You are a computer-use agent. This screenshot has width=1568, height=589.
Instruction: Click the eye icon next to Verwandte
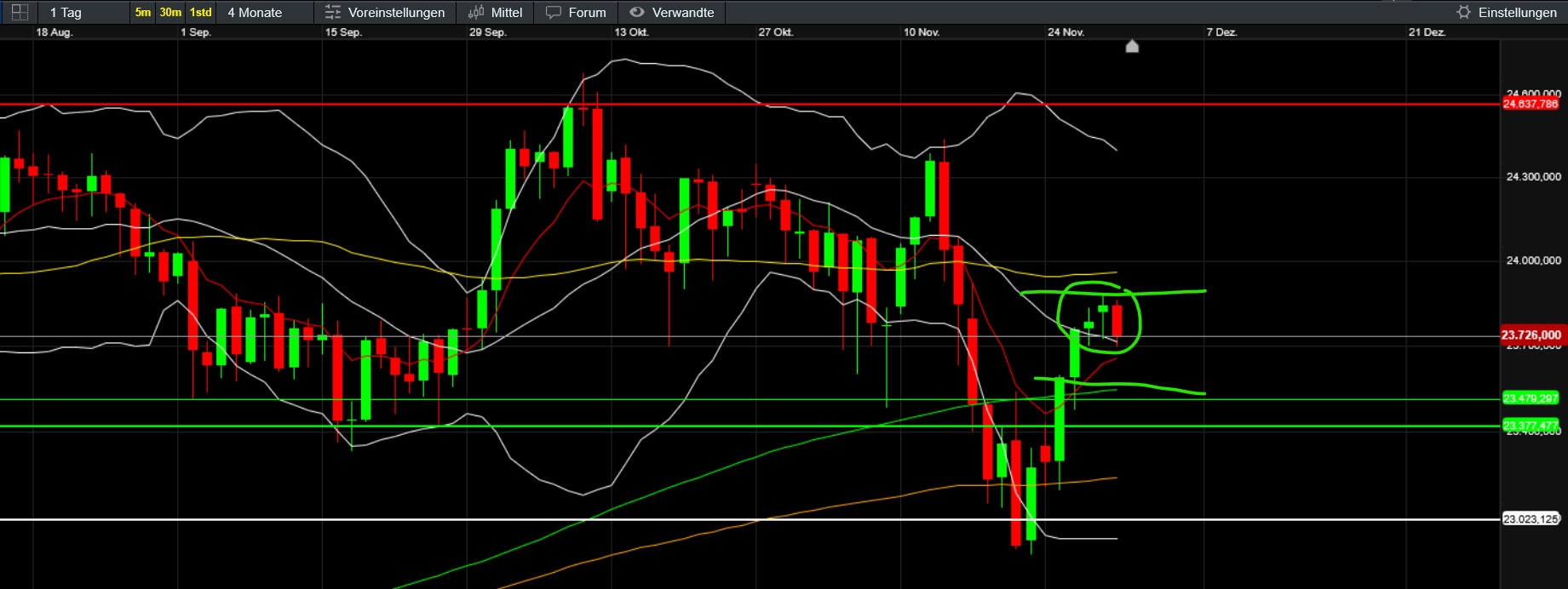[x=636, y=13]
